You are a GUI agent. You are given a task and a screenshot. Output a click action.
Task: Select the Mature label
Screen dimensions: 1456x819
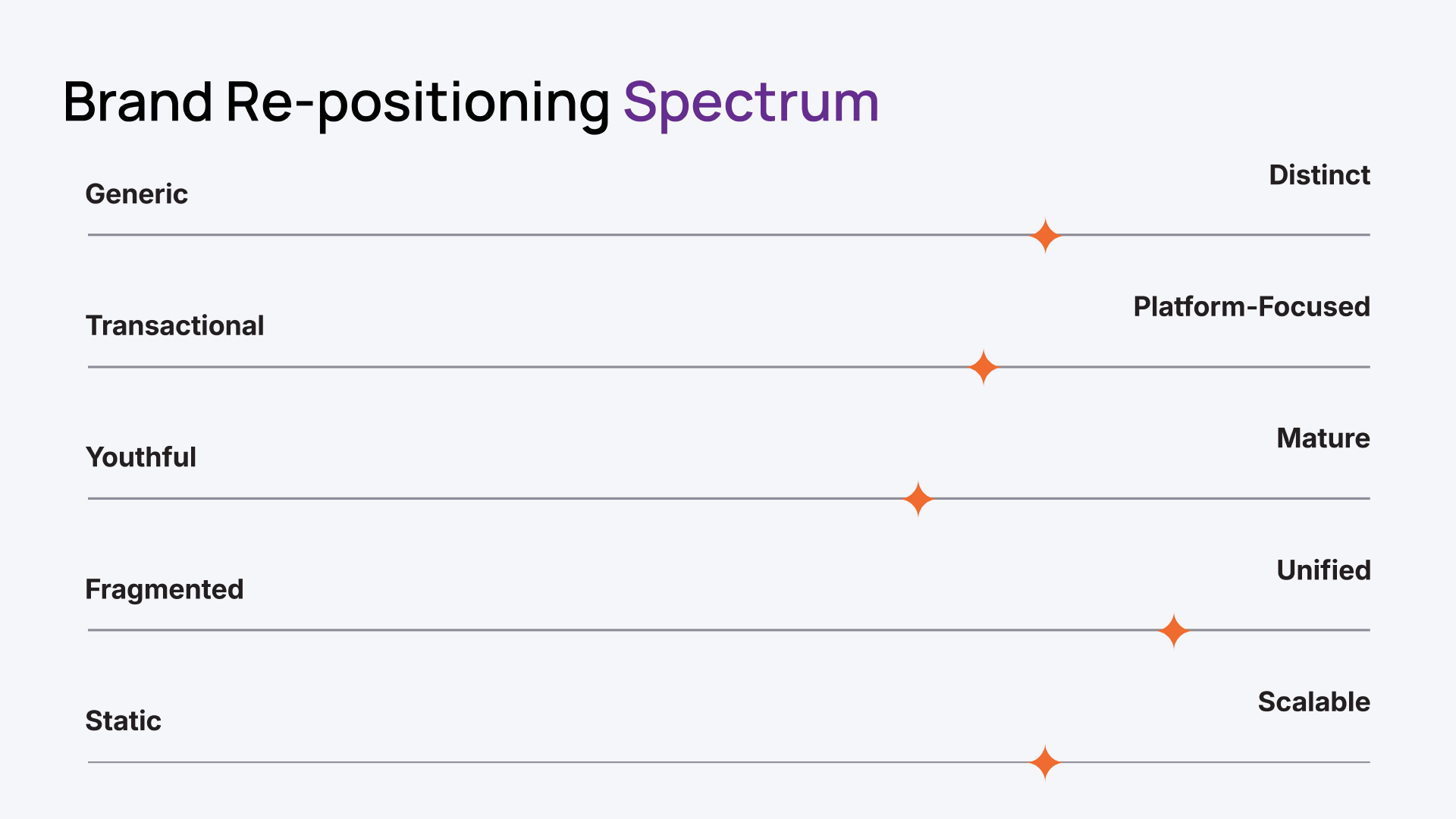coord(1323,438)
